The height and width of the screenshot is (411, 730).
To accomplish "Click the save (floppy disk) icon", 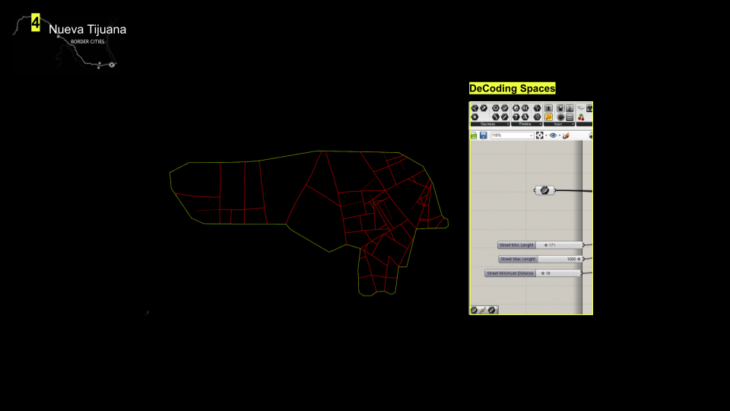I will (483, 135).
